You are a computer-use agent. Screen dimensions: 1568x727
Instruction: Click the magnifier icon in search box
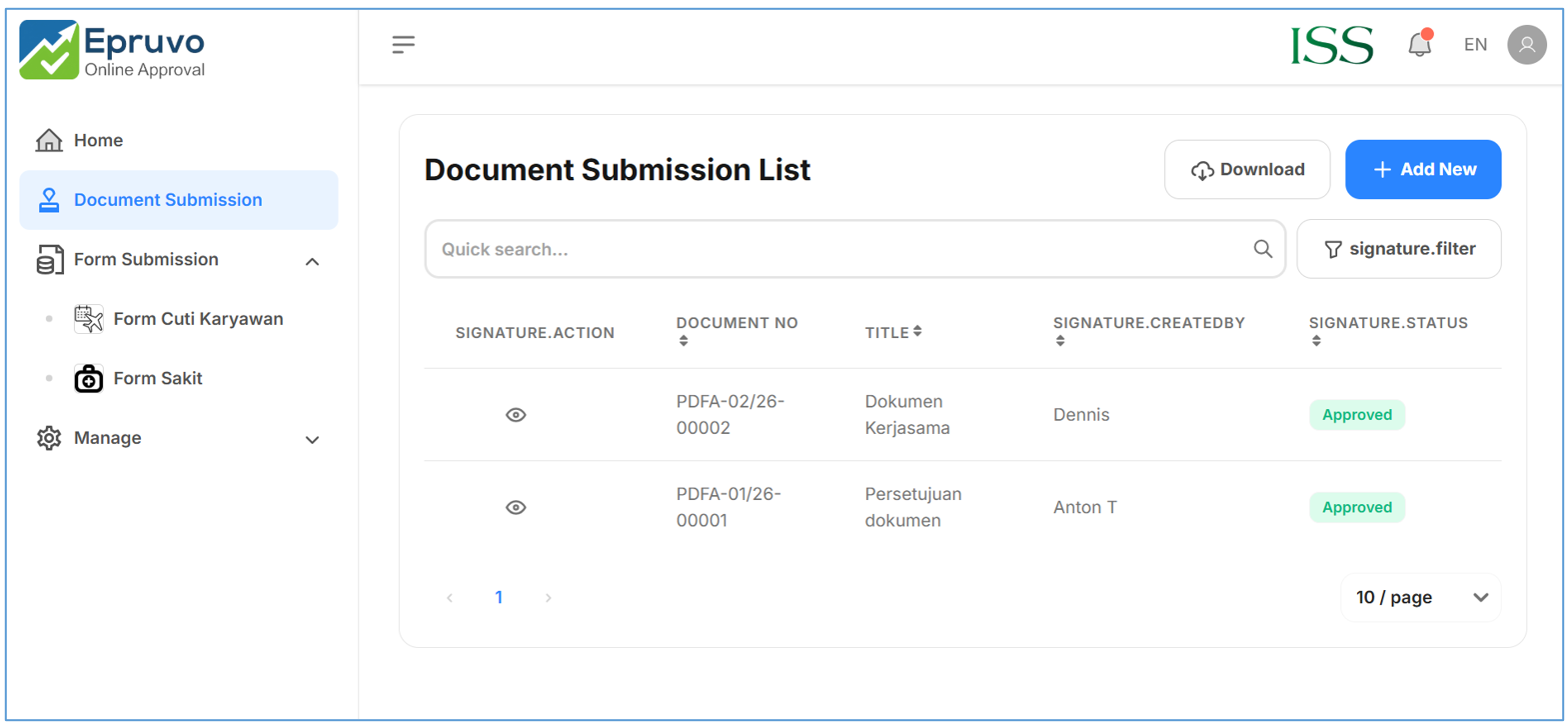pyautogui.click(x=1262, y=249)
